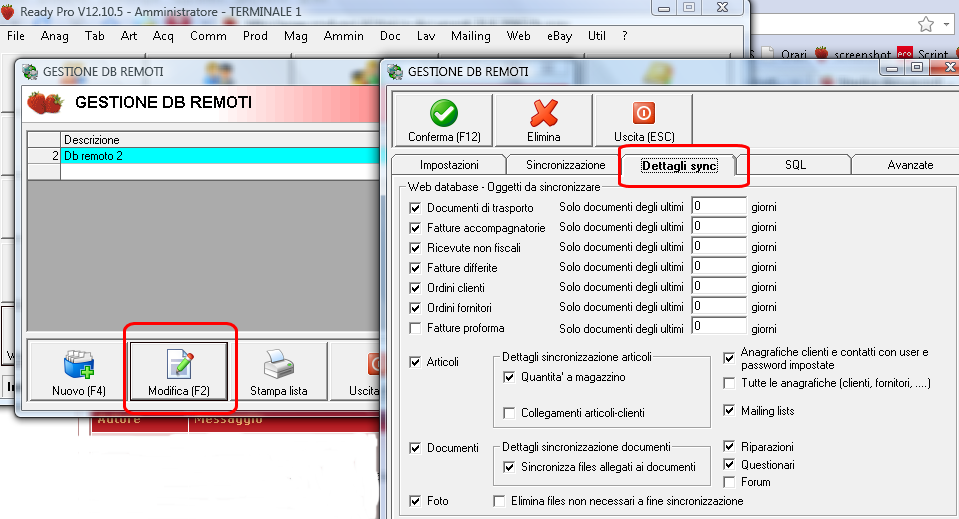Open the Doc menu
959x519 pixels.
click(390, 36)
